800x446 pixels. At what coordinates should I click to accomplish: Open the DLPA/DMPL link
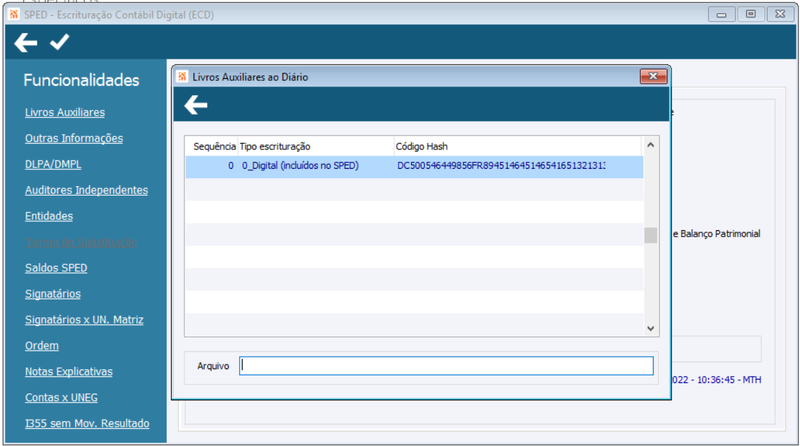pyautogui.click(x=53, y=164)
